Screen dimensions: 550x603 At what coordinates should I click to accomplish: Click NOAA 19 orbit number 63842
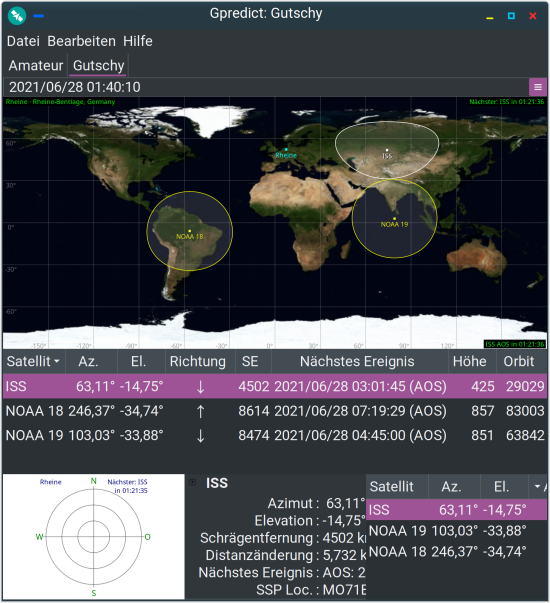click(x=525, y=436)
